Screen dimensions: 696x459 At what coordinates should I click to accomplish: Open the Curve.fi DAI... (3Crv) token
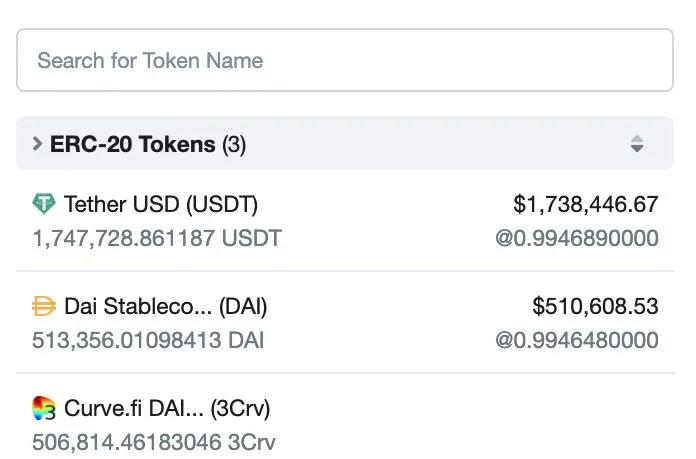(x=167, y=408)
